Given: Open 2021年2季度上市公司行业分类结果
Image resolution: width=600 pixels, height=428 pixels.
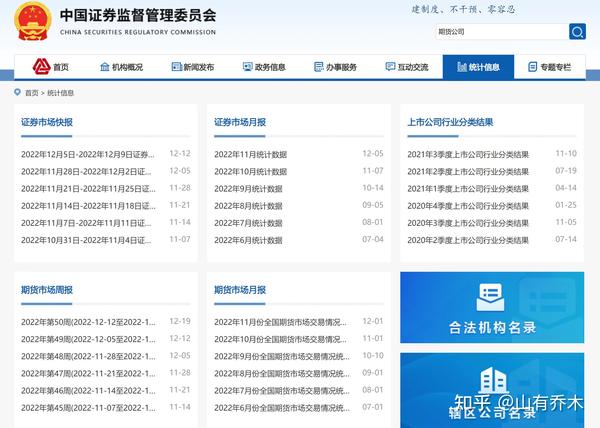Looking at the screenshot, I should [x=468, y=171].
